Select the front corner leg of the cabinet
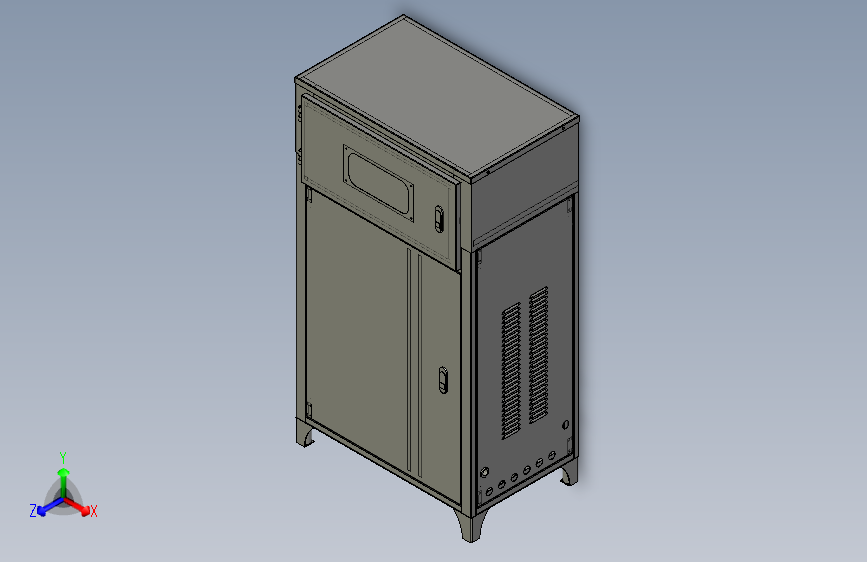The height and width of the screenshot is (562, 867). pos(470,525)
